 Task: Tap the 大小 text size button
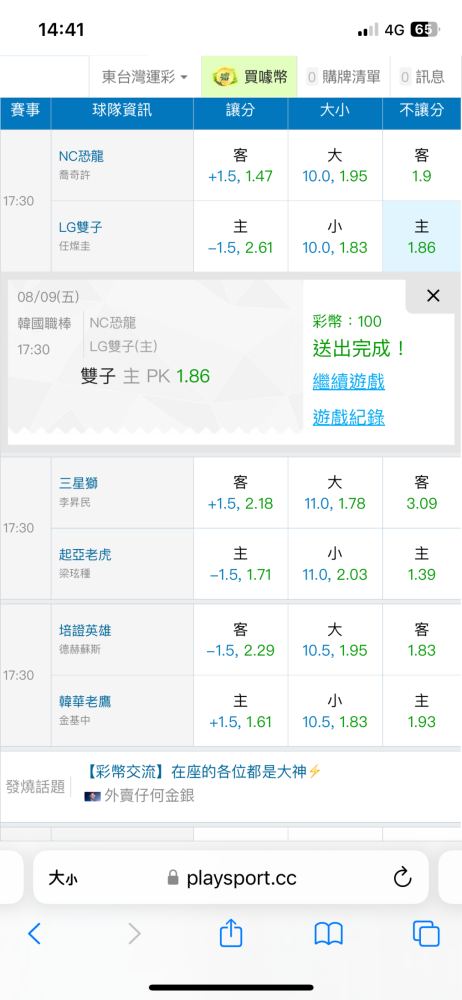tap(63, 879)
